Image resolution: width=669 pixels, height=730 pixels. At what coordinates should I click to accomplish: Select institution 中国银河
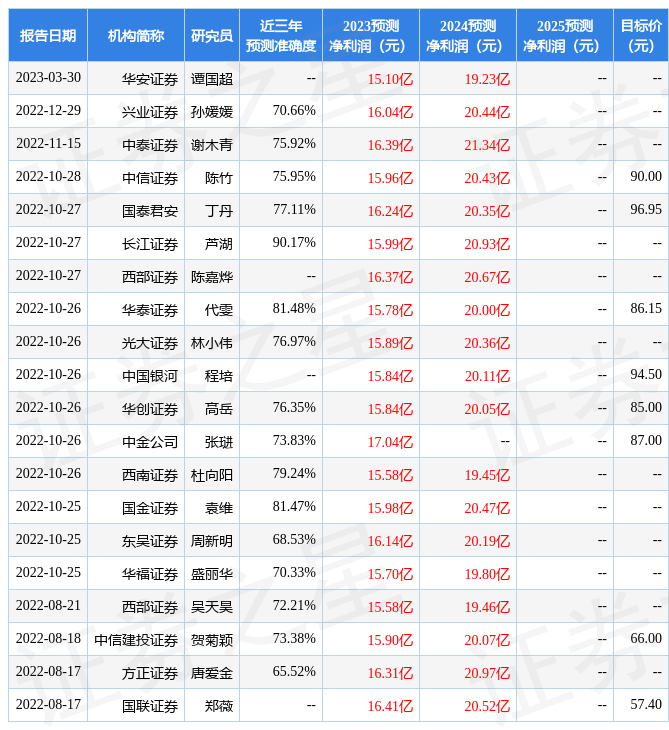pyautogui.click(x=150, y=376)
